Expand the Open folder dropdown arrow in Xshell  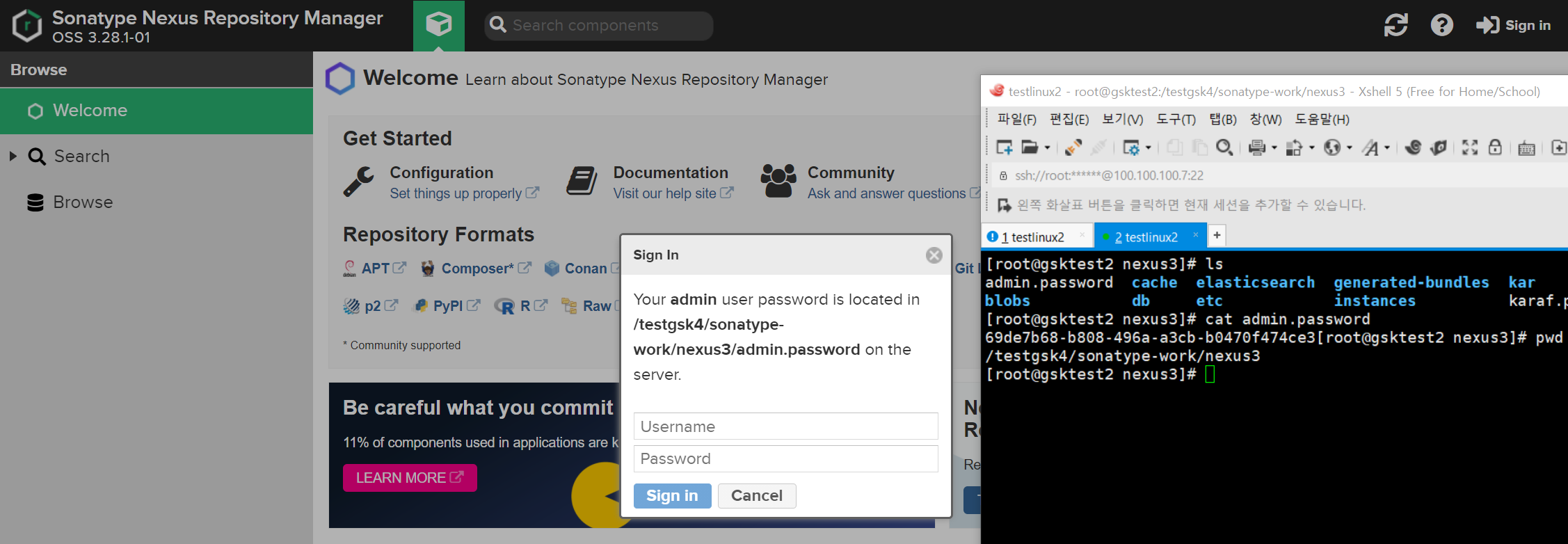pos(1047,147)
